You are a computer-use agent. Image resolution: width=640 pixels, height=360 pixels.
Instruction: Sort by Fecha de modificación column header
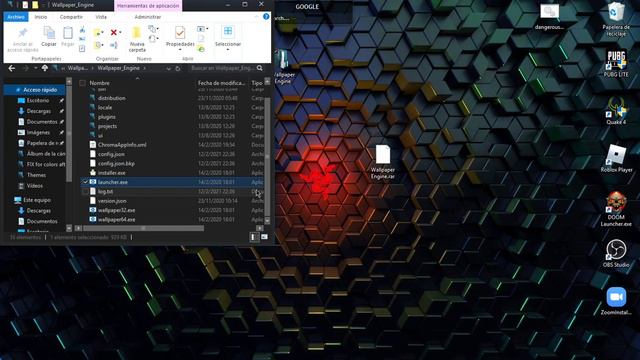[221, 83]
